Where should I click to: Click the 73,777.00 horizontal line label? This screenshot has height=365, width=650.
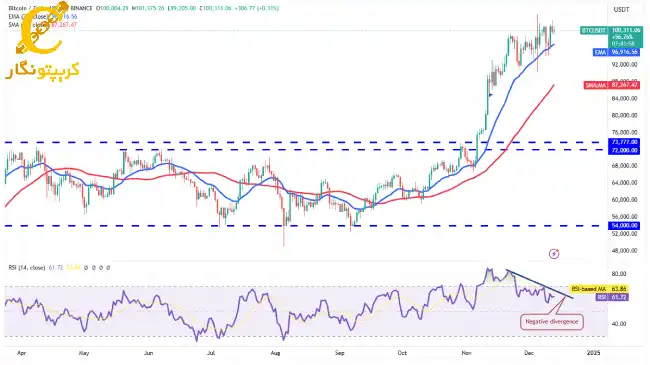click(x=624, y=142)
